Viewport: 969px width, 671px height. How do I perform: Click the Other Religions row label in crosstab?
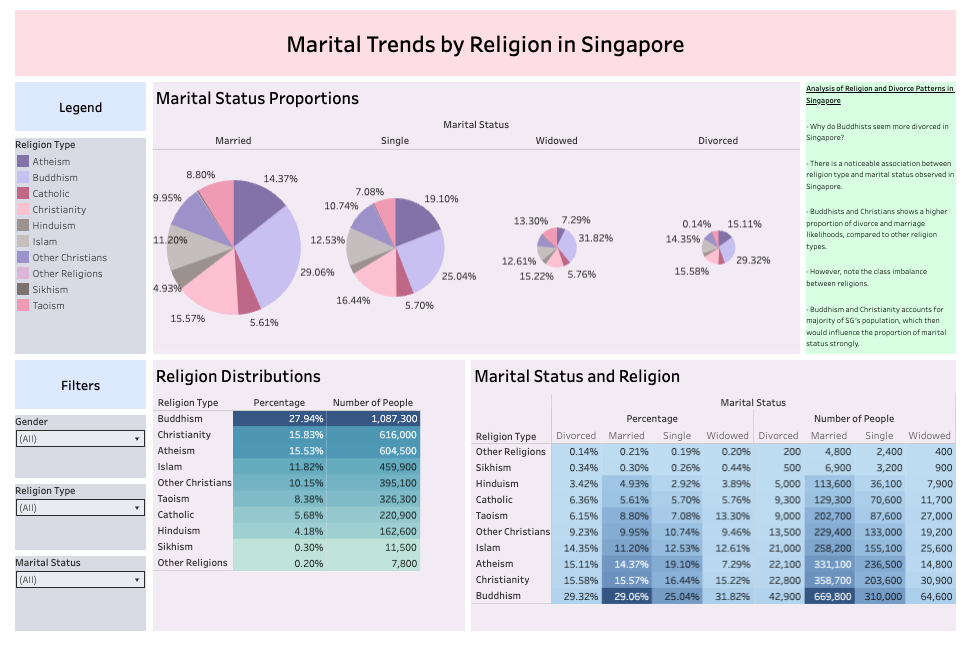[x=511, y=452]
